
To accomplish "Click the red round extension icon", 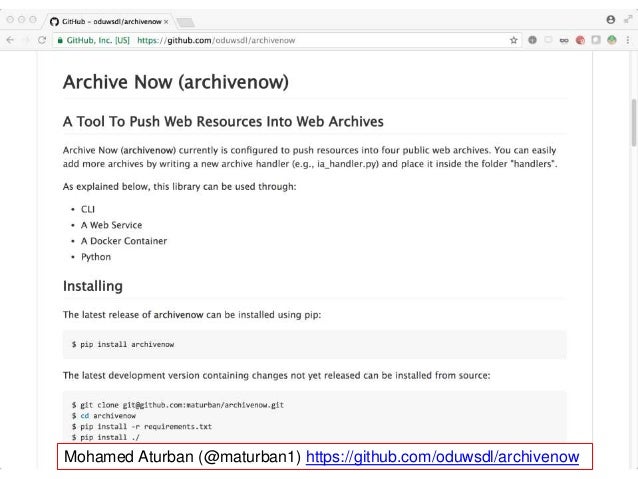I will (580, 40).
